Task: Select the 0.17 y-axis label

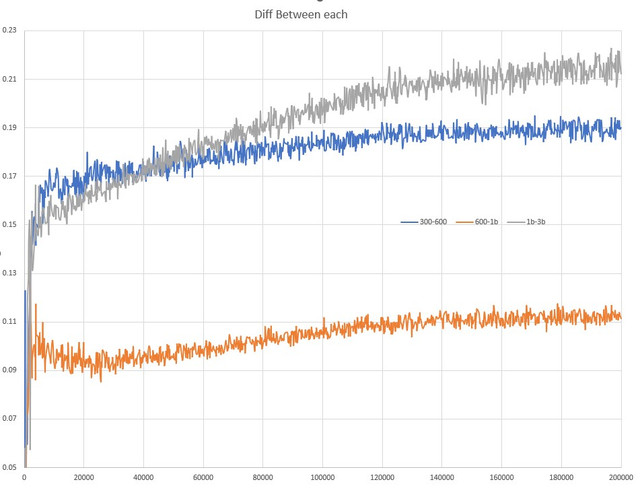Action: tap(9, 176)
